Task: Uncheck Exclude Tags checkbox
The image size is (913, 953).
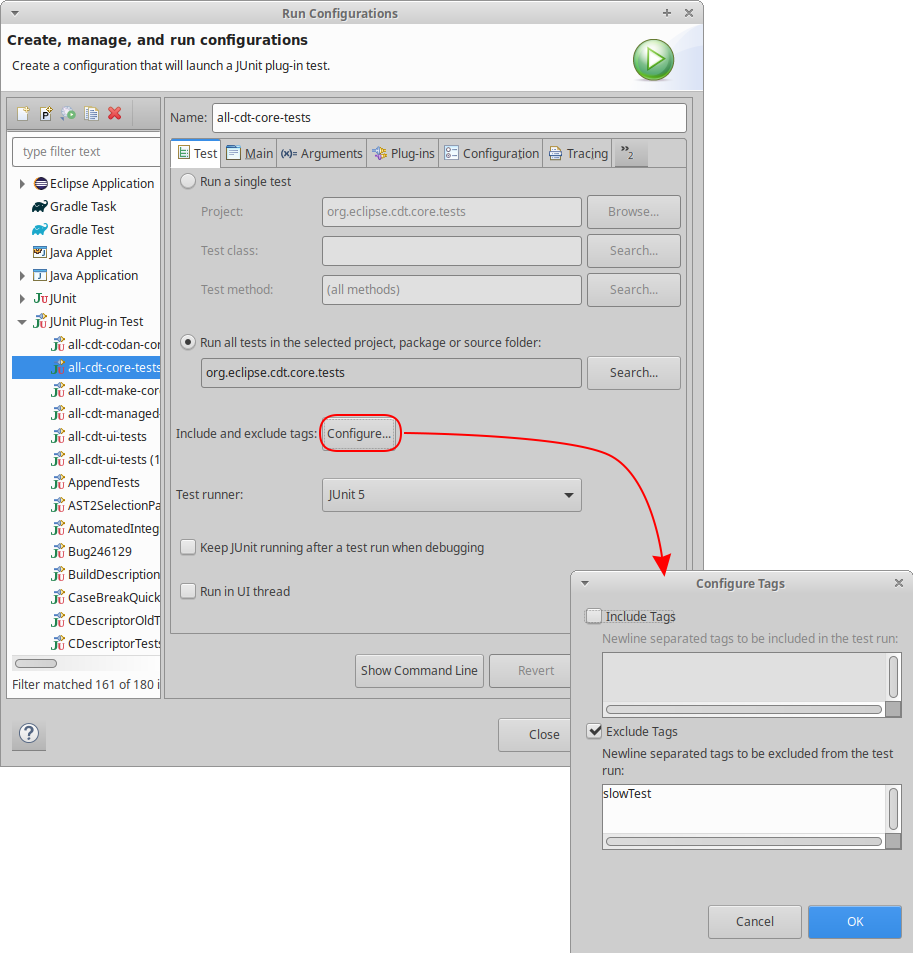Action: pyautogui.click(x=594, y=731)
